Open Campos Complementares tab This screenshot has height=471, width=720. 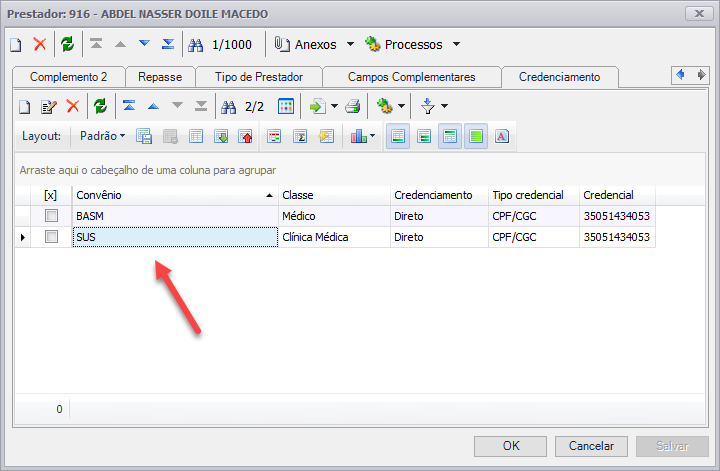pos(411,77)
